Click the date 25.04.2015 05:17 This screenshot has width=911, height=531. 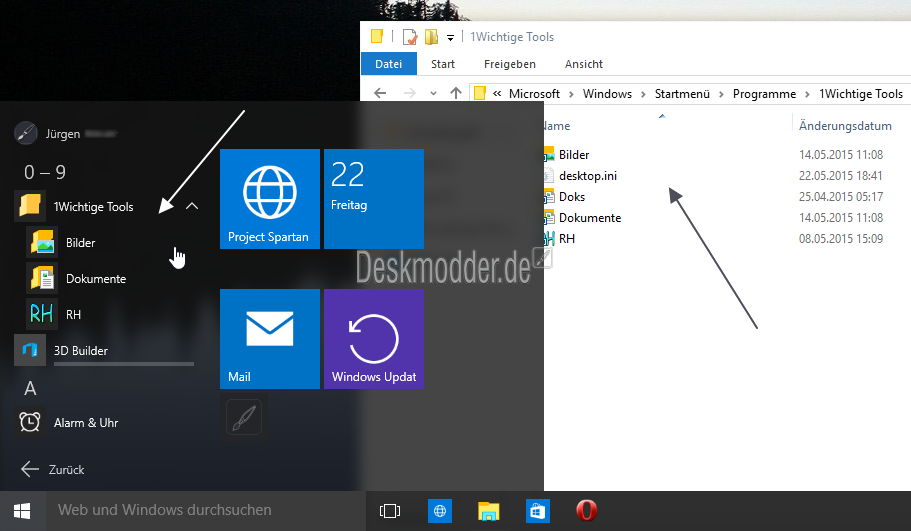pos(840,196)
